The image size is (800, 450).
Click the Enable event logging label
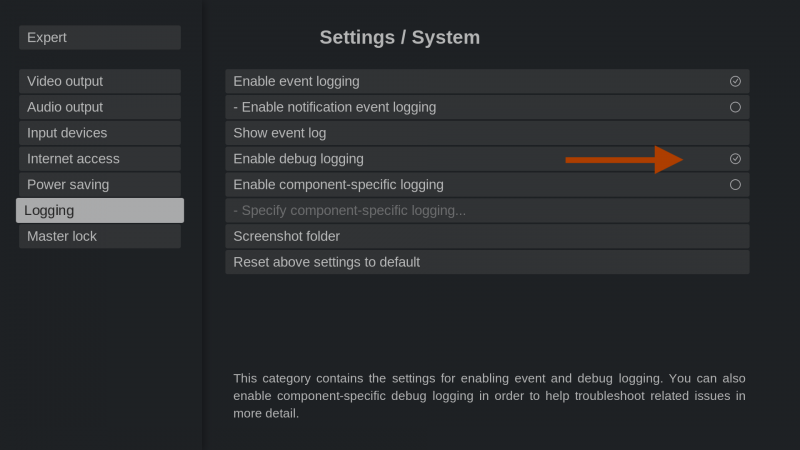(296, 81)
